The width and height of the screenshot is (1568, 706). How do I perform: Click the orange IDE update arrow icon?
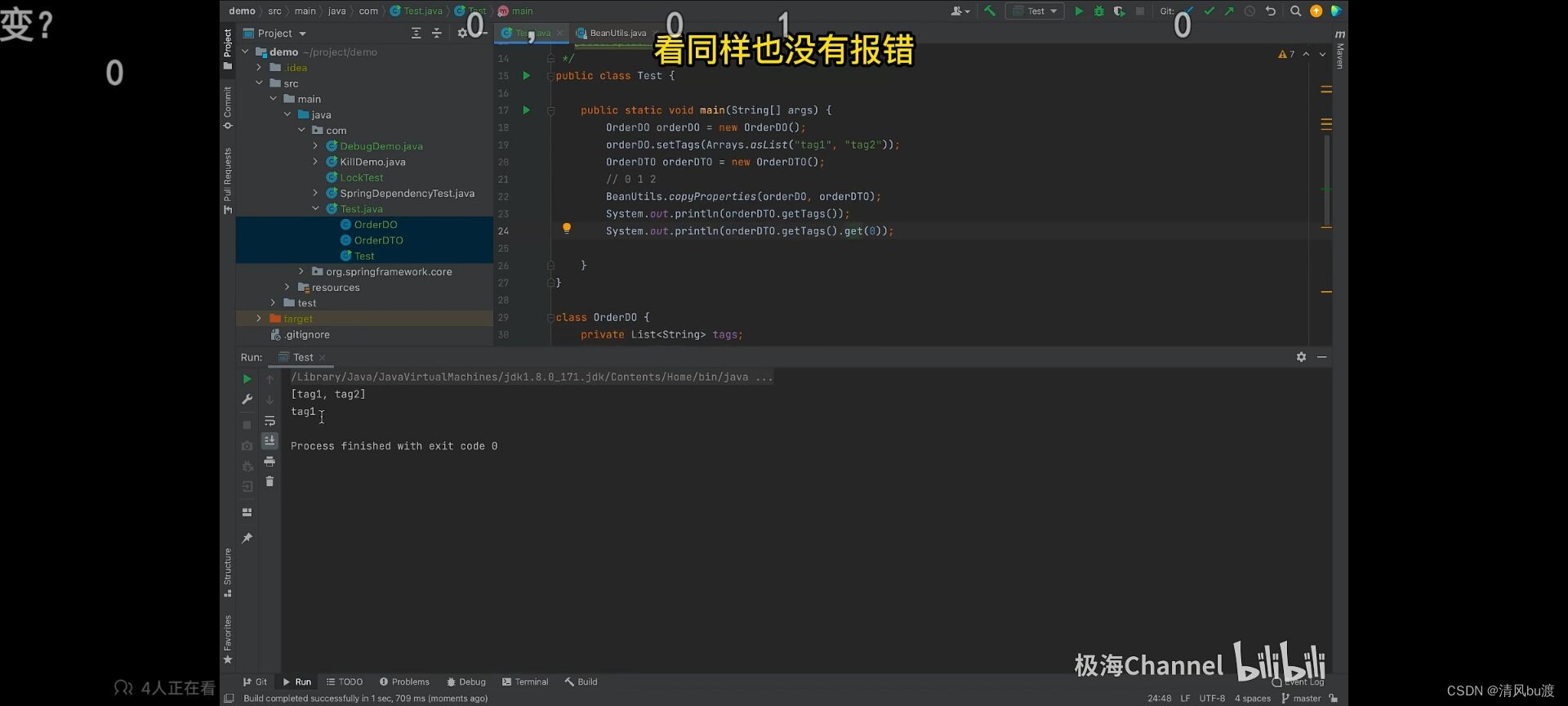point(1316,11)
